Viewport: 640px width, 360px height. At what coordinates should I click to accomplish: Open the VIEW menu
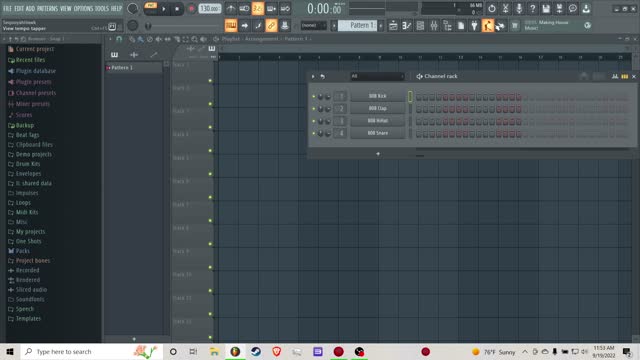coord(66,8)
